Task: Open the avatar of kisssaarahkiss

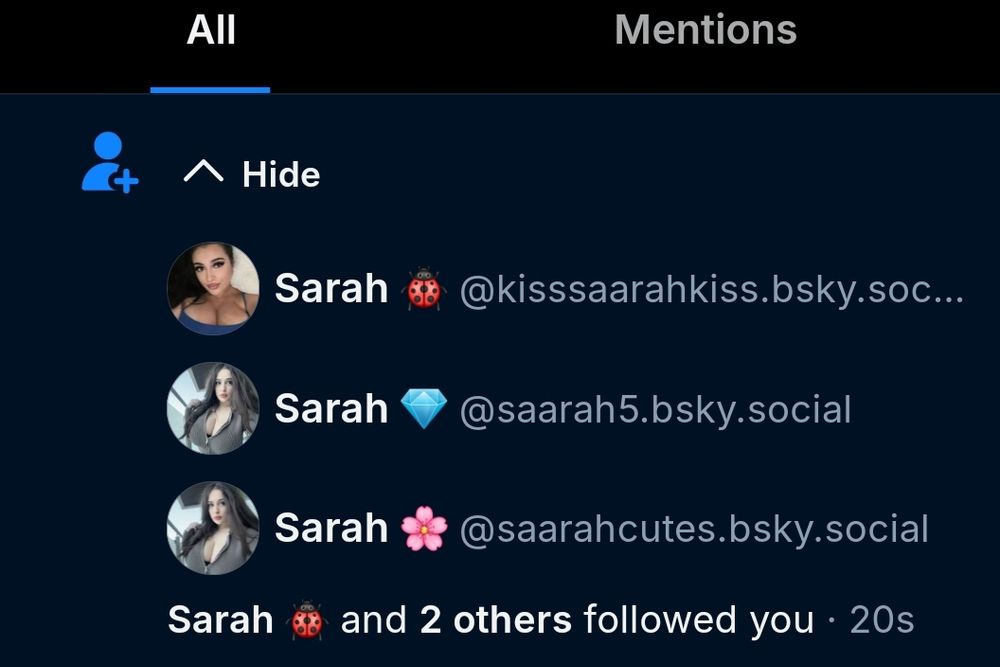Action: [213, 288]
